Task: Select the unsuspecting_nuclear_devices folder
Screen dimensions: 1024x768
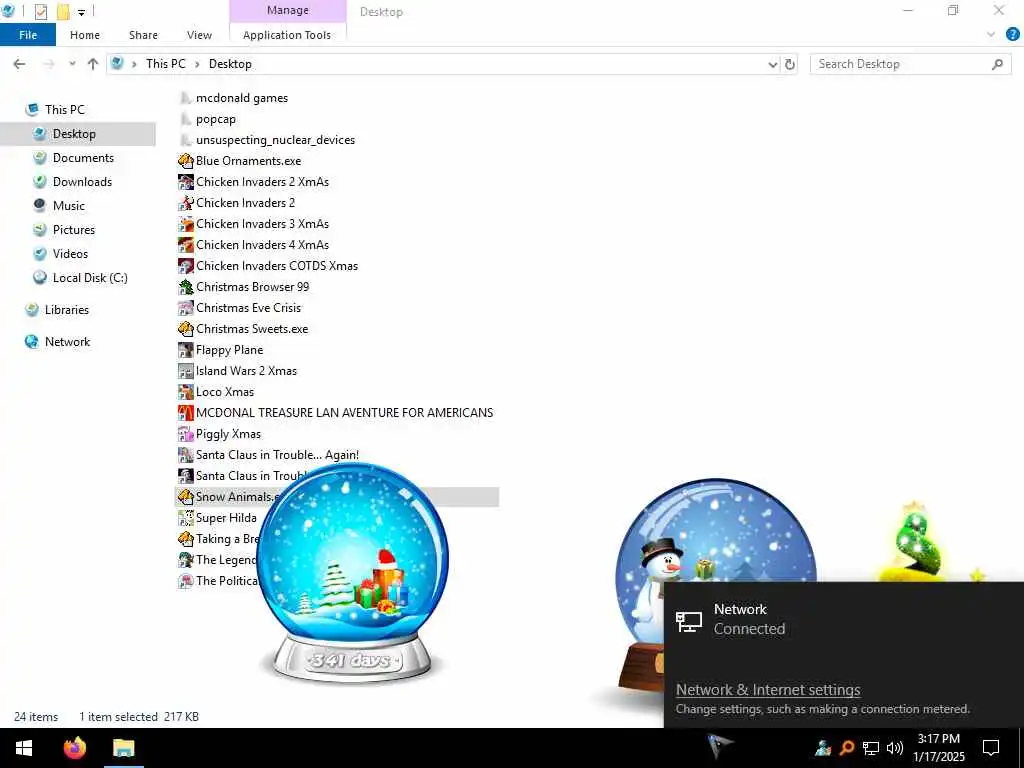Action: 275,140
